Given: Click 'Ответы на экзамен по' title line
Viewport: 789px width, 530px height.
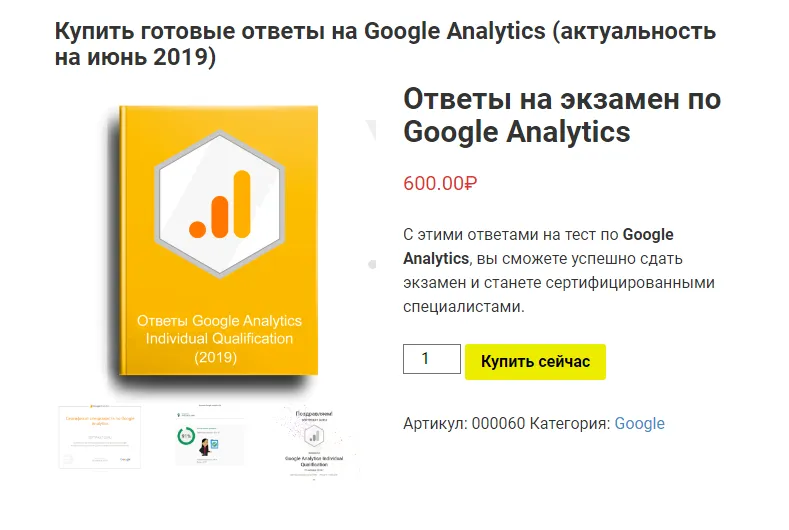Looking at the screenshot, I should point(561,99).
